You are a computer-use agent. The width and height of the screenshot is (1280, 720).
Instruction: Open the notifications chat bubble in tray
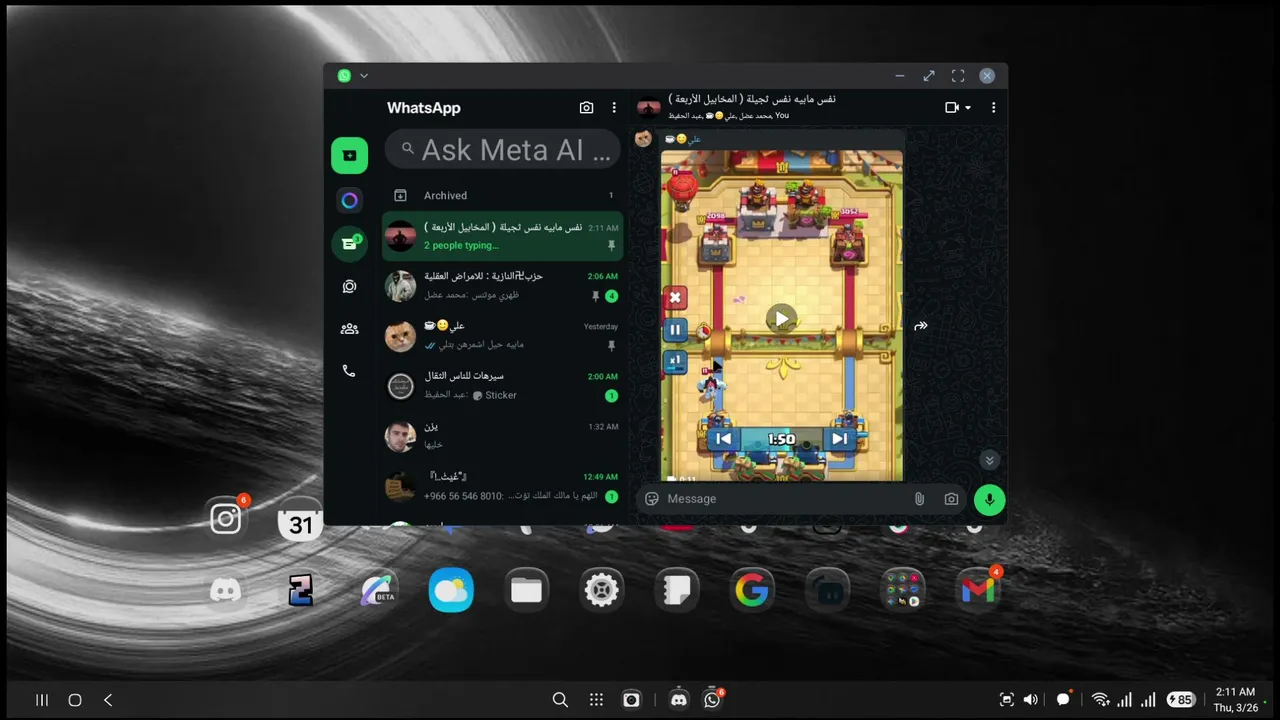pos(1063,699)
